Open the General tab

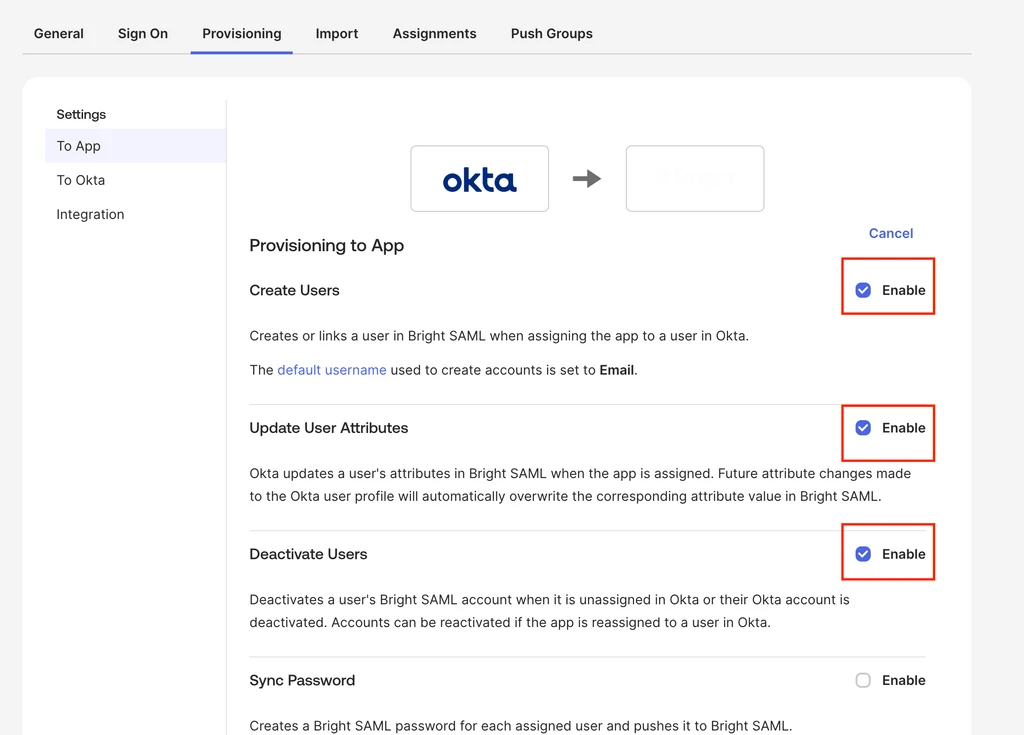click(x=59, y=33)
